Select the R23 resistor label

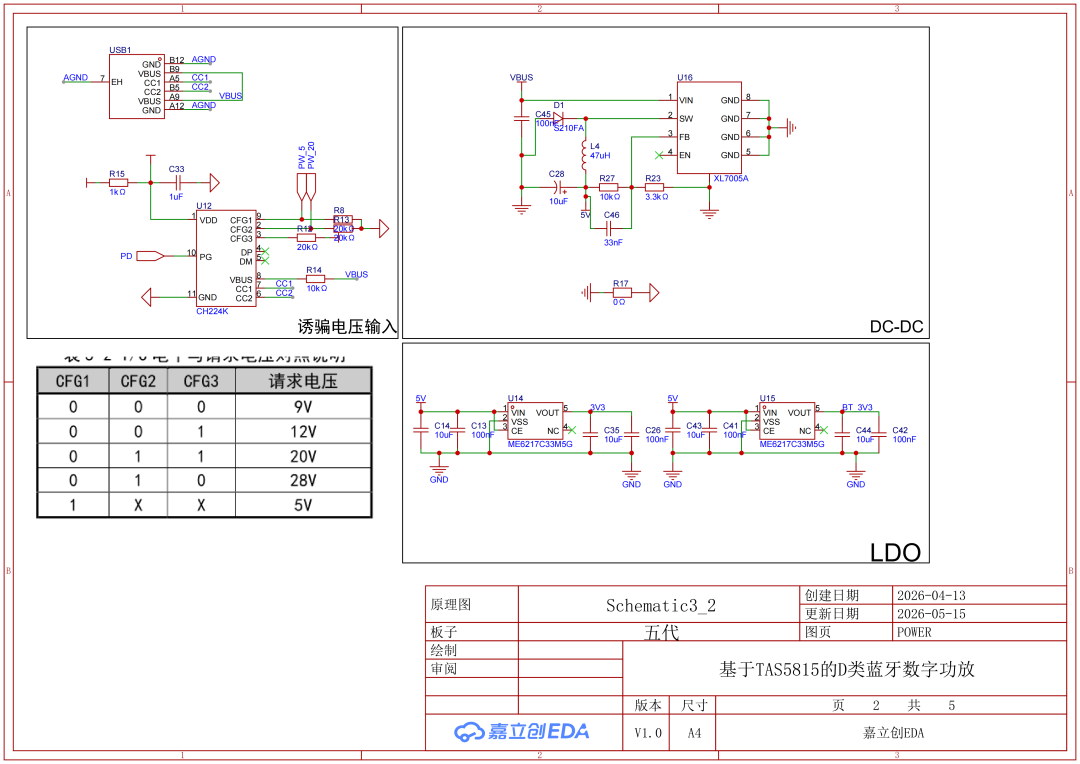pos(653,178)
